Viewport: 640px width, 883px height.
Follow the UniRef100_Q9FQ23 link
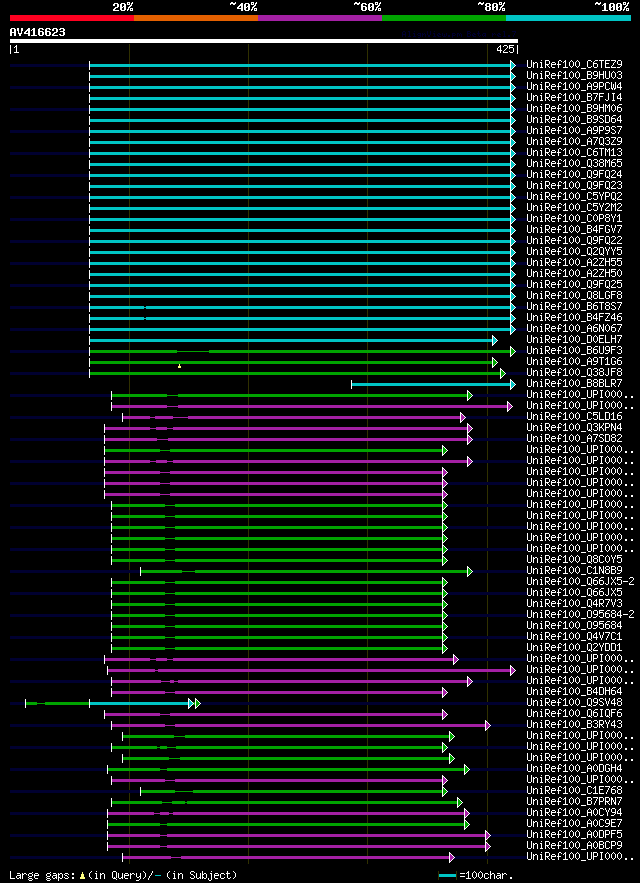coord(574,185)
